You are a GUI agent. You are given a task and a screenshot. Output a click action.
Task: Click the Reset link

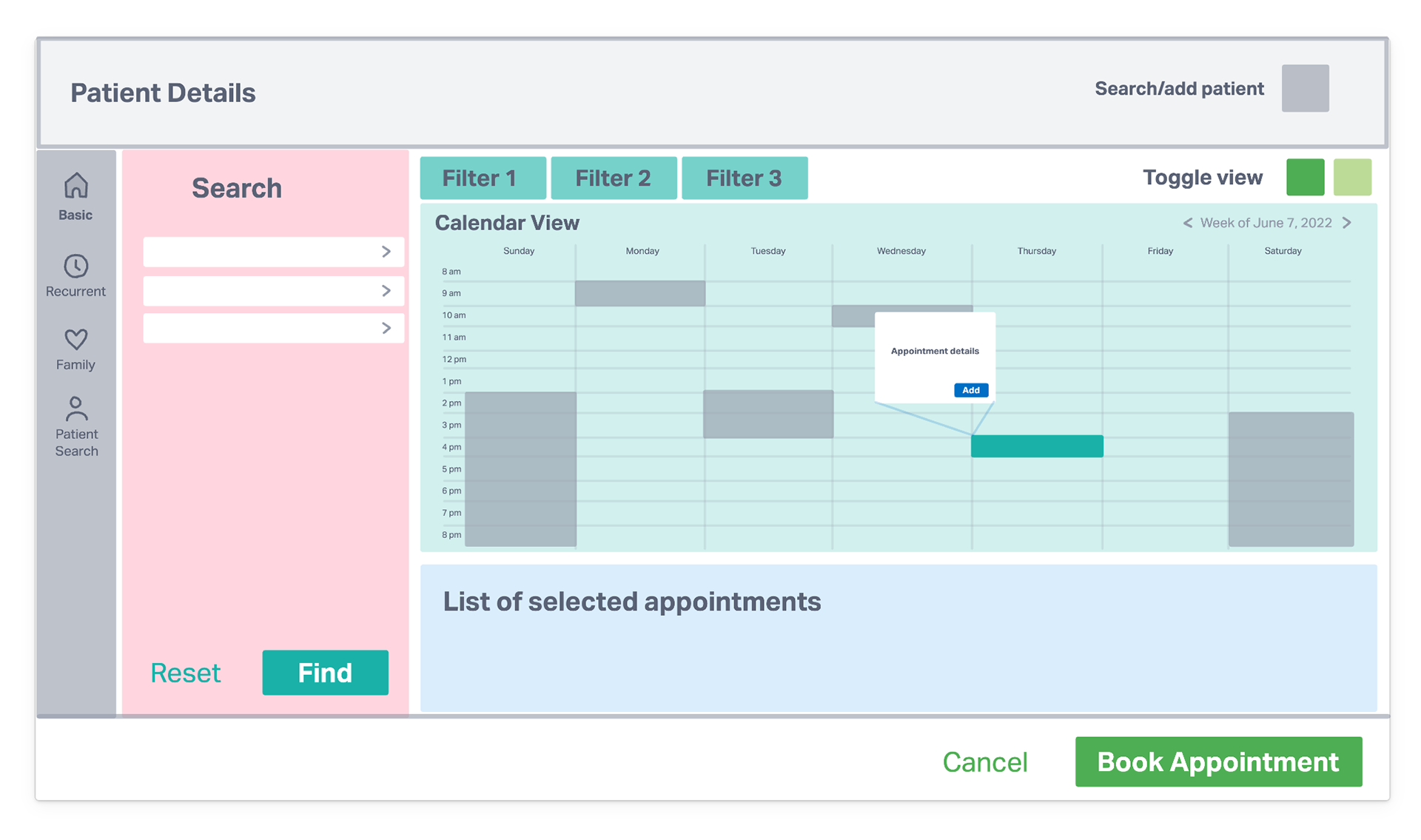point(185,673)
